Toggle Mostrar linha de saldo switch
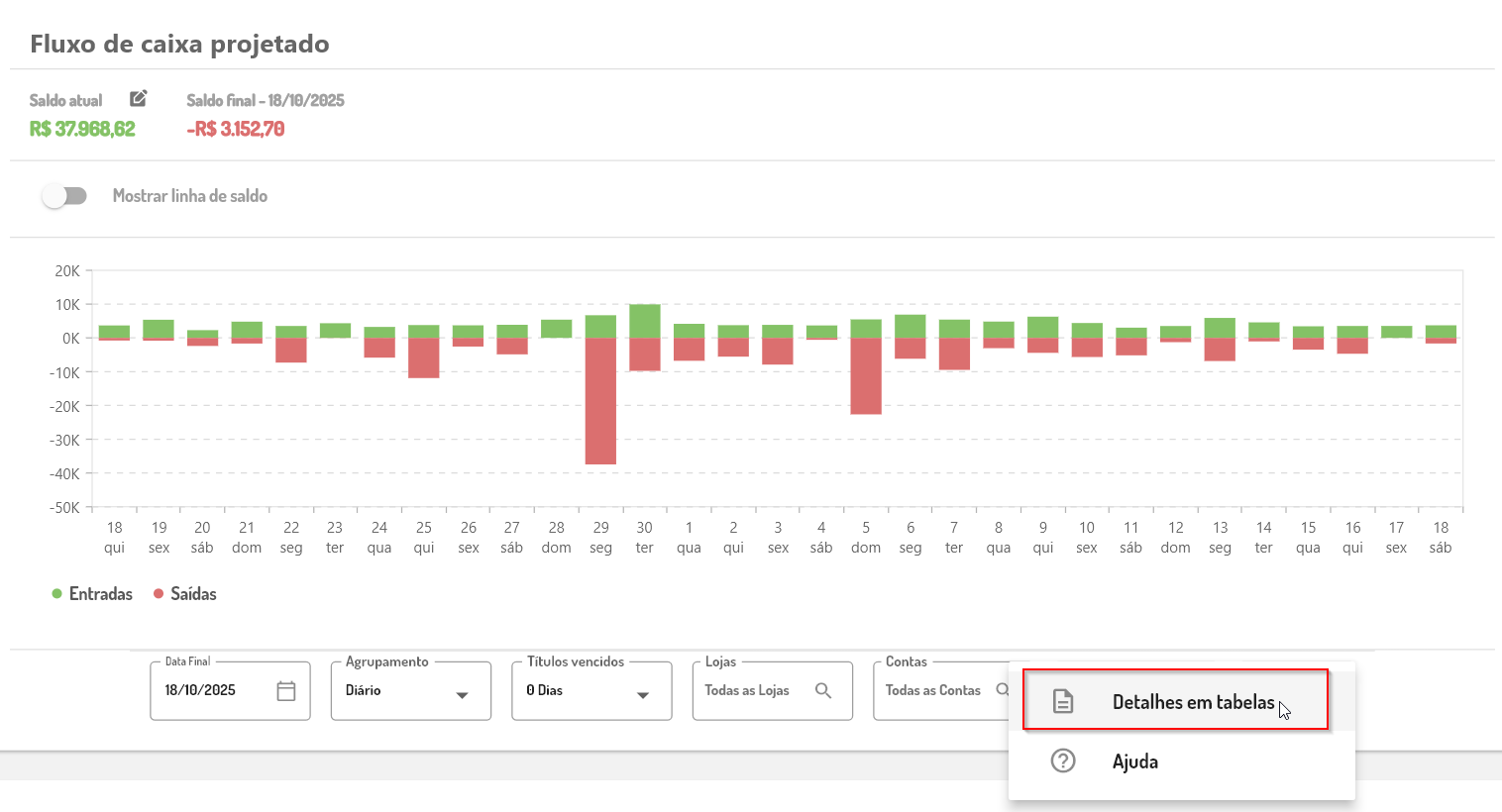 click(64, 196)
